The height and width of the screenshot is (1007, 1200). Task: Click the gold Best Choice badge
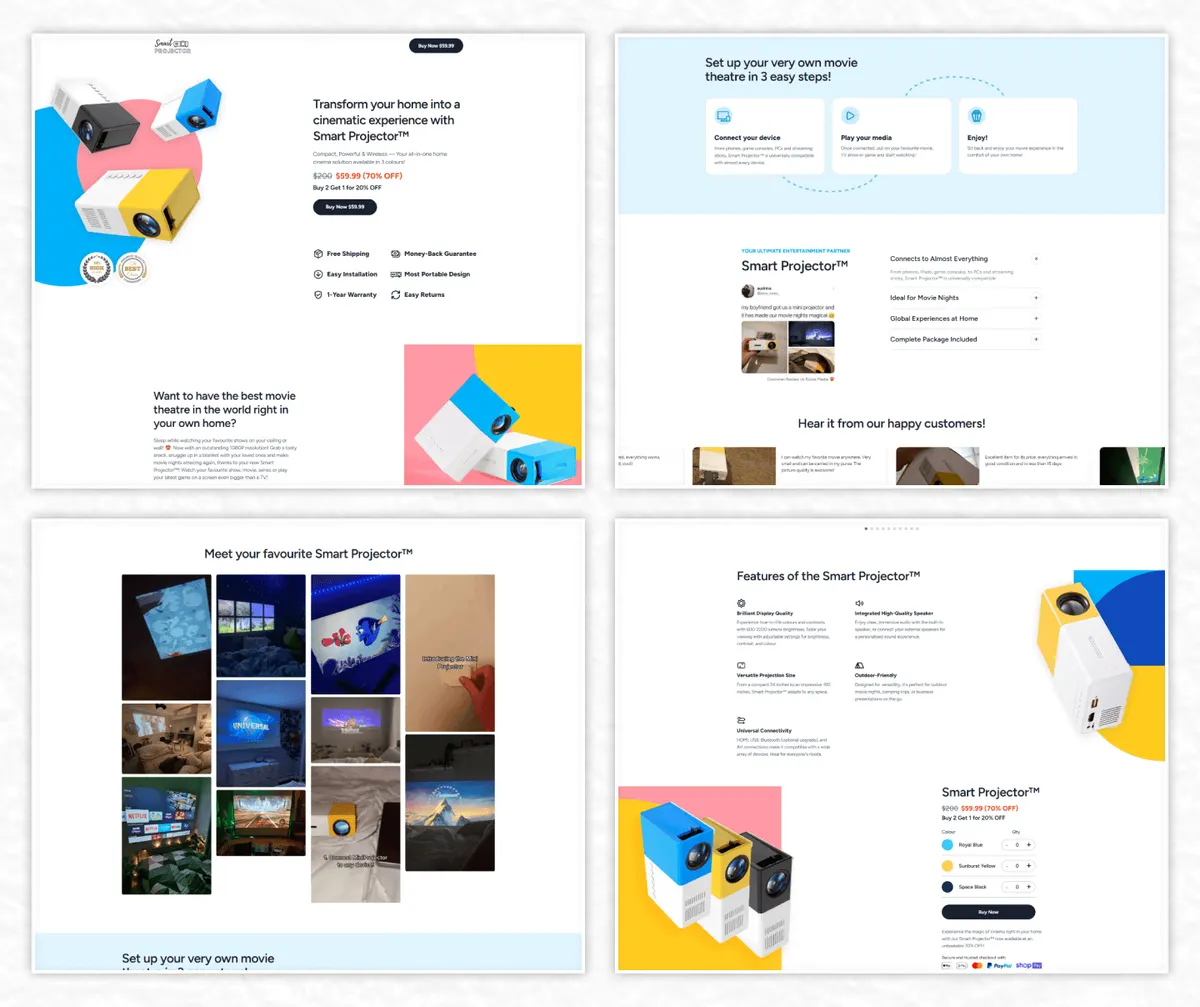point(132,268)
